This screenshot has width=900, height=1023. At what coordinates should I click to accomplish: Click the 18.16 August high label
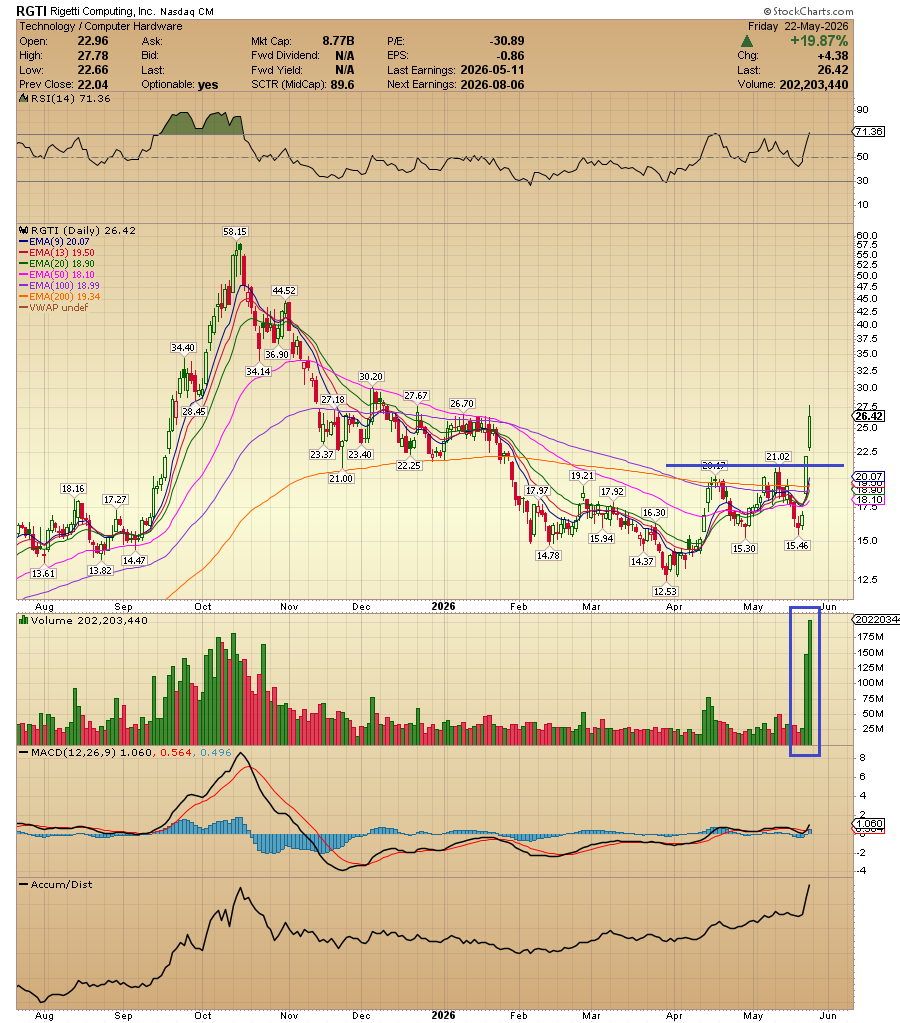(x=72, y=489)
